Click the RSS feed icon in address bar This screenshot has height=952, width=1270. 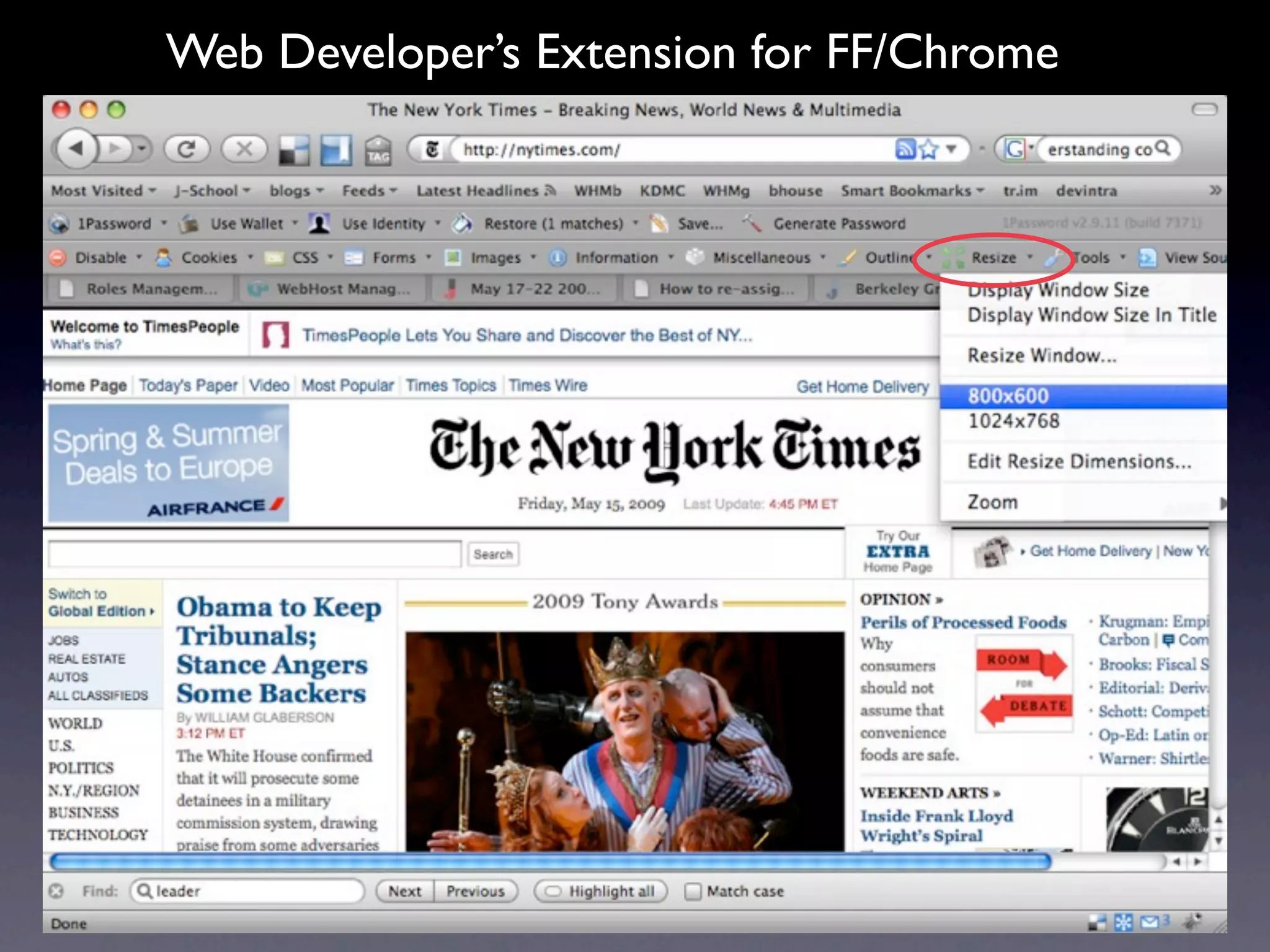click(905, 149)
